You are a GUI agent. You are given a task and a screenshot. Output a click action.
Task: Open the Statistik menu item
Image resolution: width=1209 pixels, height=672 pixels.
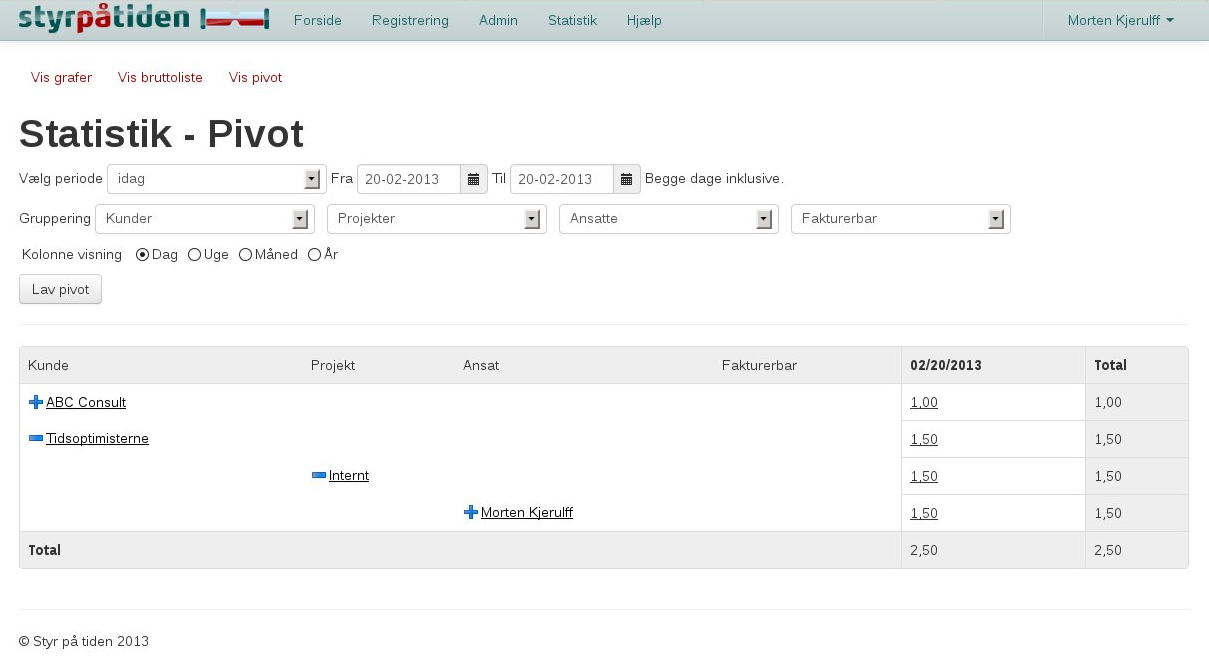pyautogui.click(x=572, y=20)
